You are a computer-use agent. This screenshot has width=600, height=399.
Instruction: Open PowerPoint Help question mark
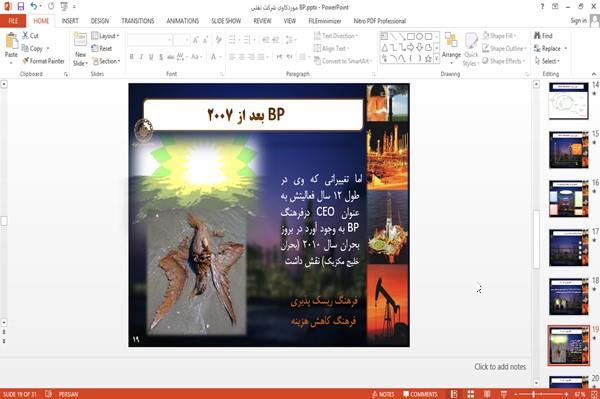542,7
